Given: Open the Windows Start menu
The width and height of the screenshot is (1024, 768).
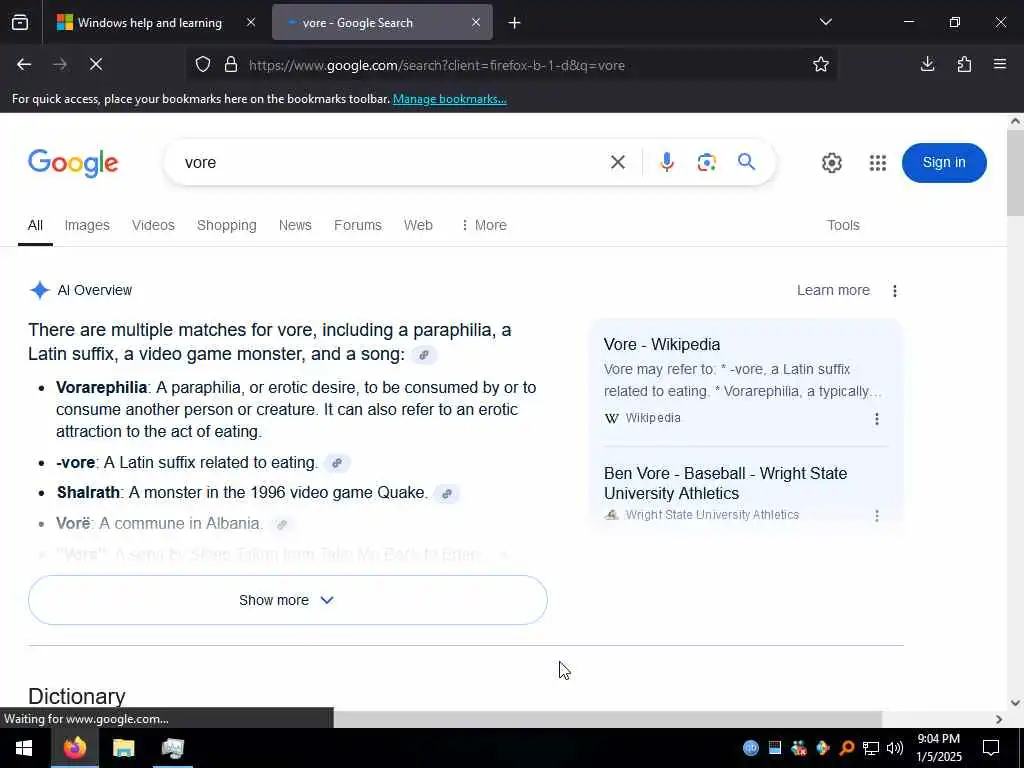Looking at the screenshot, I should click(24, 748).
